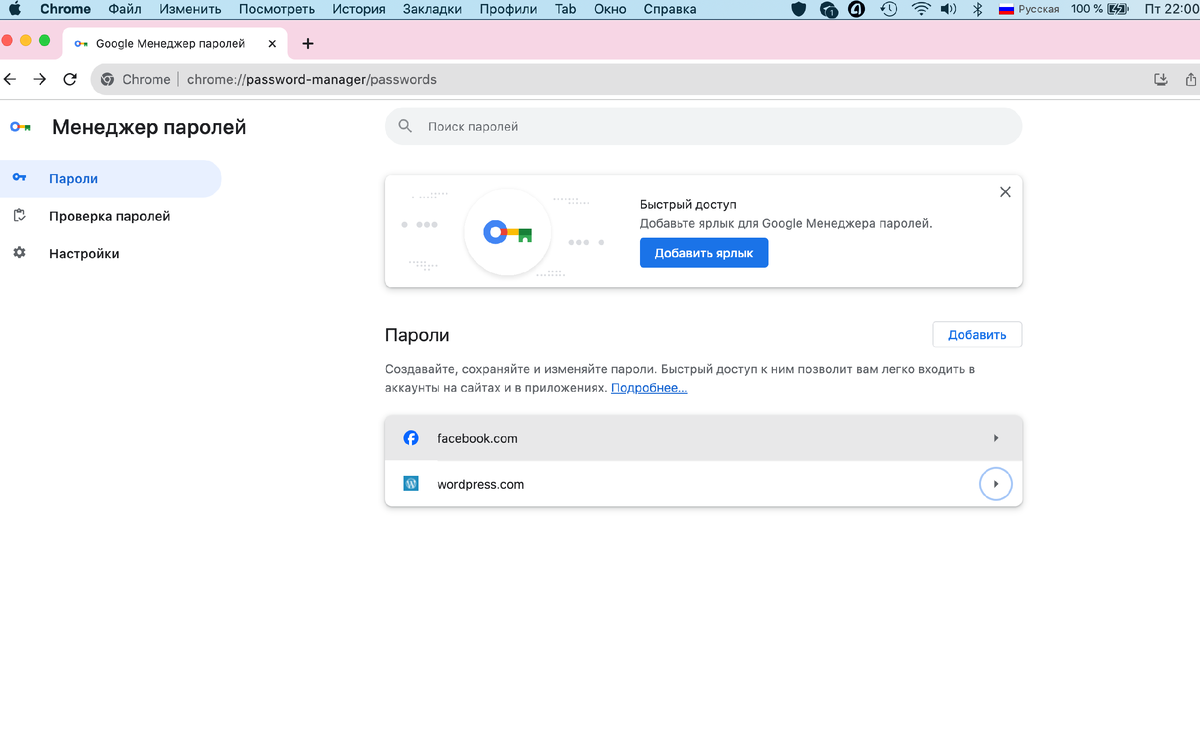Expand facebook.com row arrow
1200x746 pixels.
tap(996, 438)
